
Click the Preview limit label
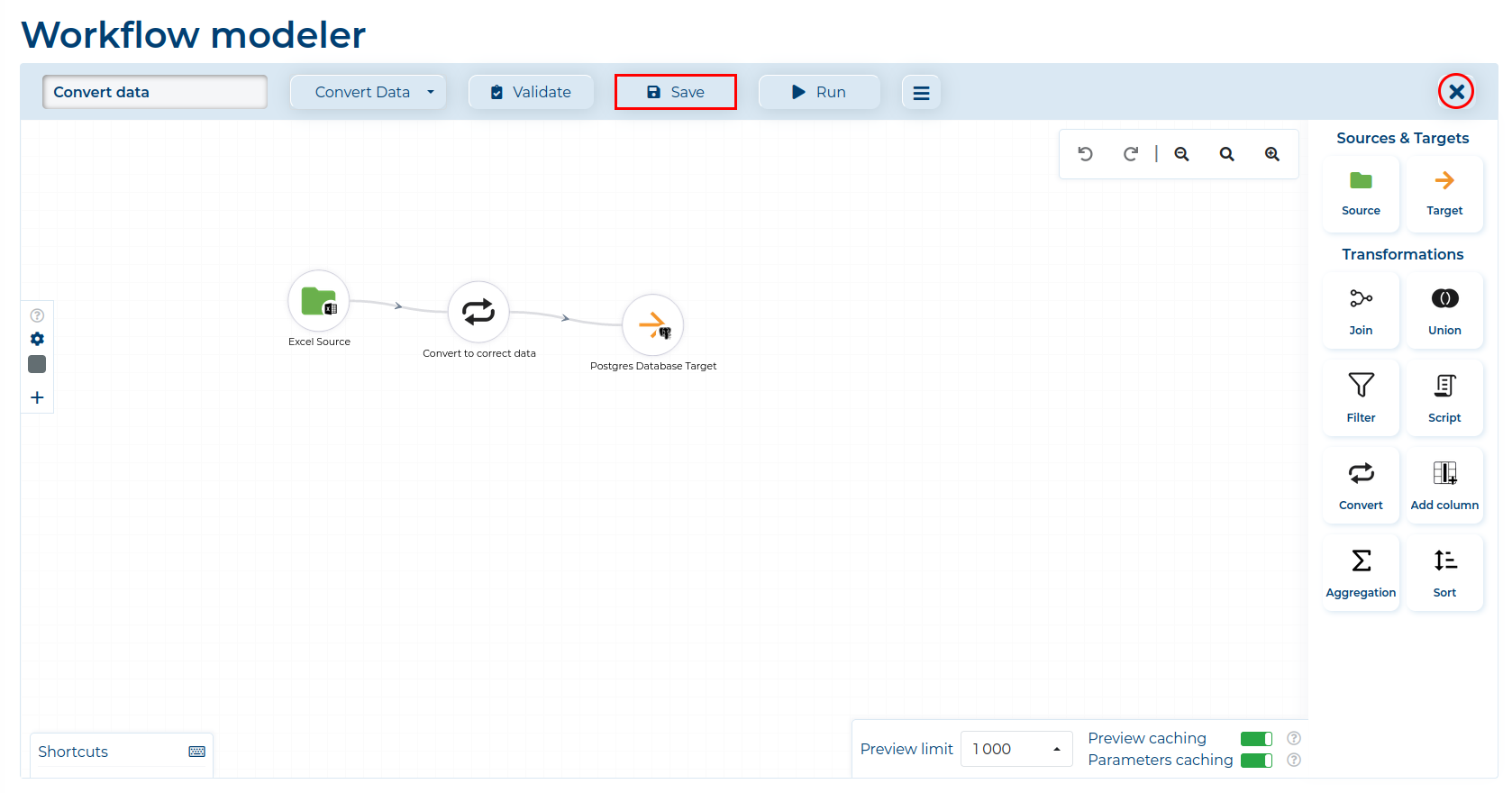(906, 749)
